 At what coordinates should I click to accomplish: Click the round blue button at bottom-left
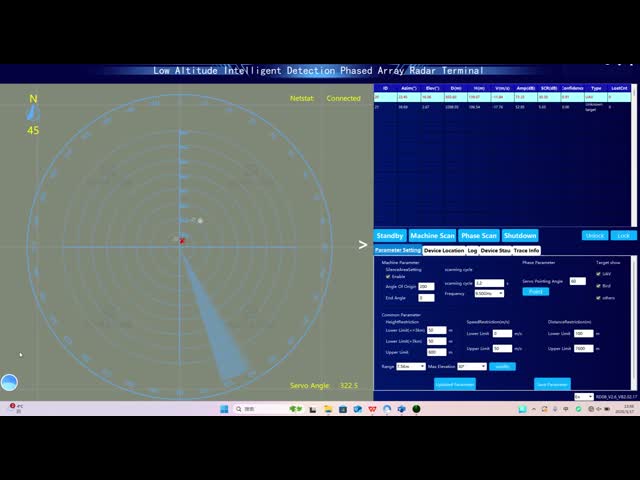[x=9, y=382]
